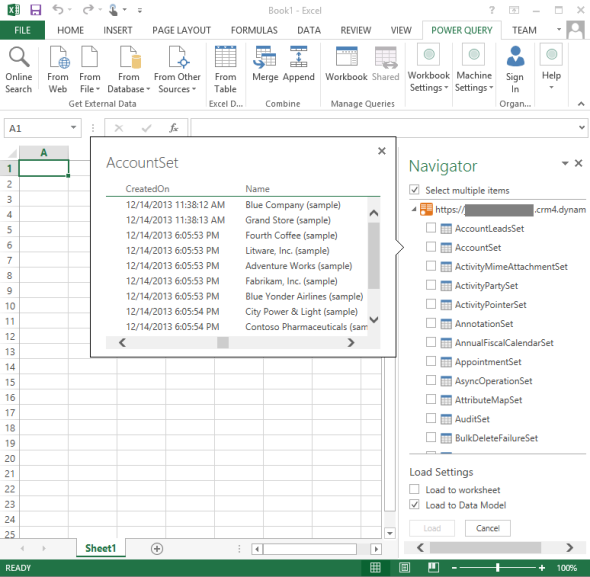Viewport: 590px width, 577px height.
Task: Click the BulkDeleteFailureSet table item
Action: (x=496, y=438)
